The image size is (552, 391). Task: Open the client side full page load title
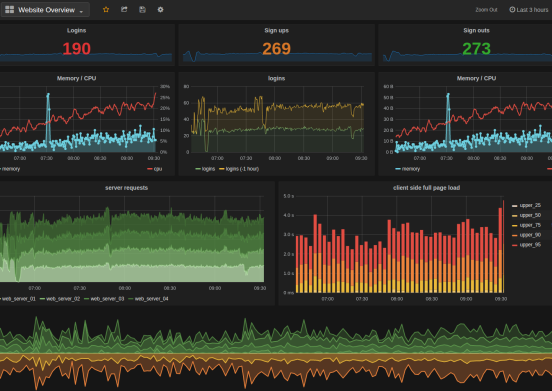click(x=426, y=188)
